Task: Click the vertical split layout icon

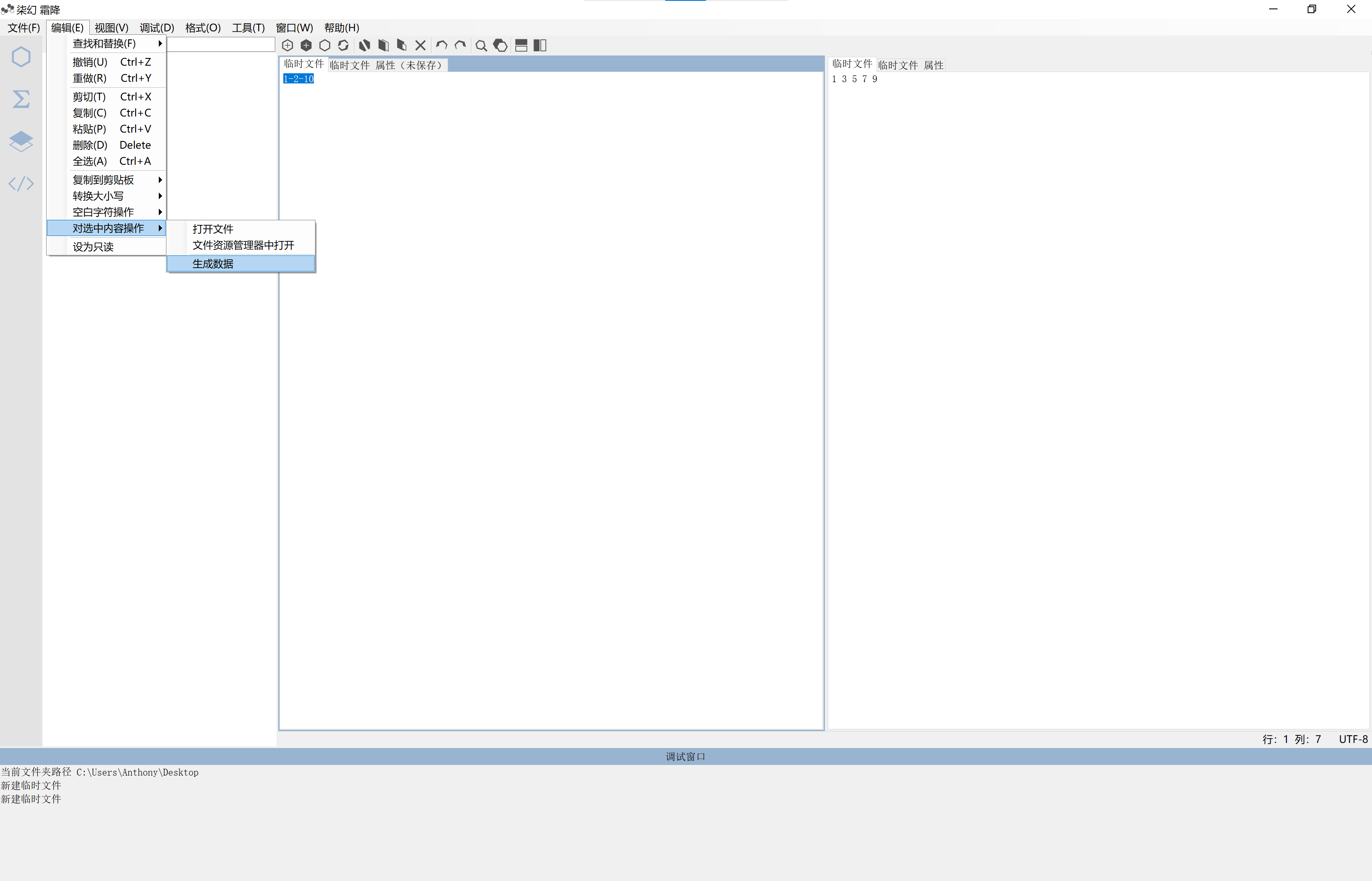Action: (x=540, y=45)
